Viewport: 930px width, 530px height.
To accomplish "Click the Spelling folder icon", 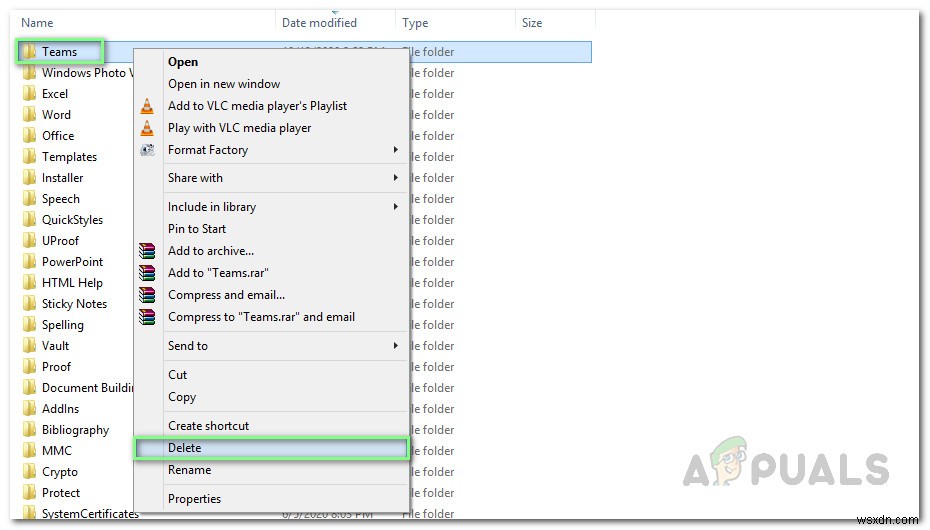I will (29, 325).
